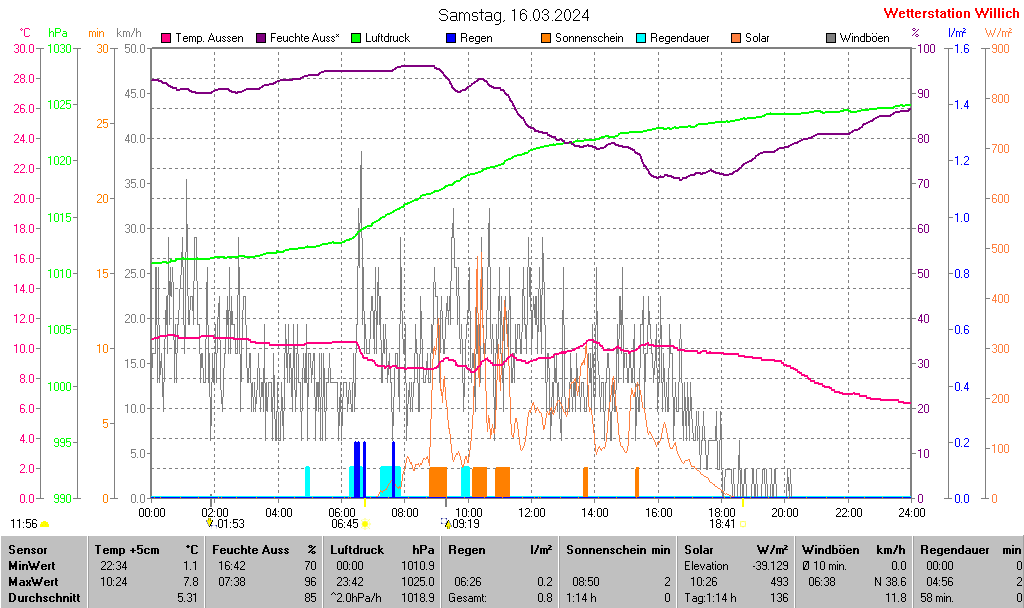Click the orange Sonnenschein legend swatch
Viewport: 1024px width, 608px height.
[546, 38]
